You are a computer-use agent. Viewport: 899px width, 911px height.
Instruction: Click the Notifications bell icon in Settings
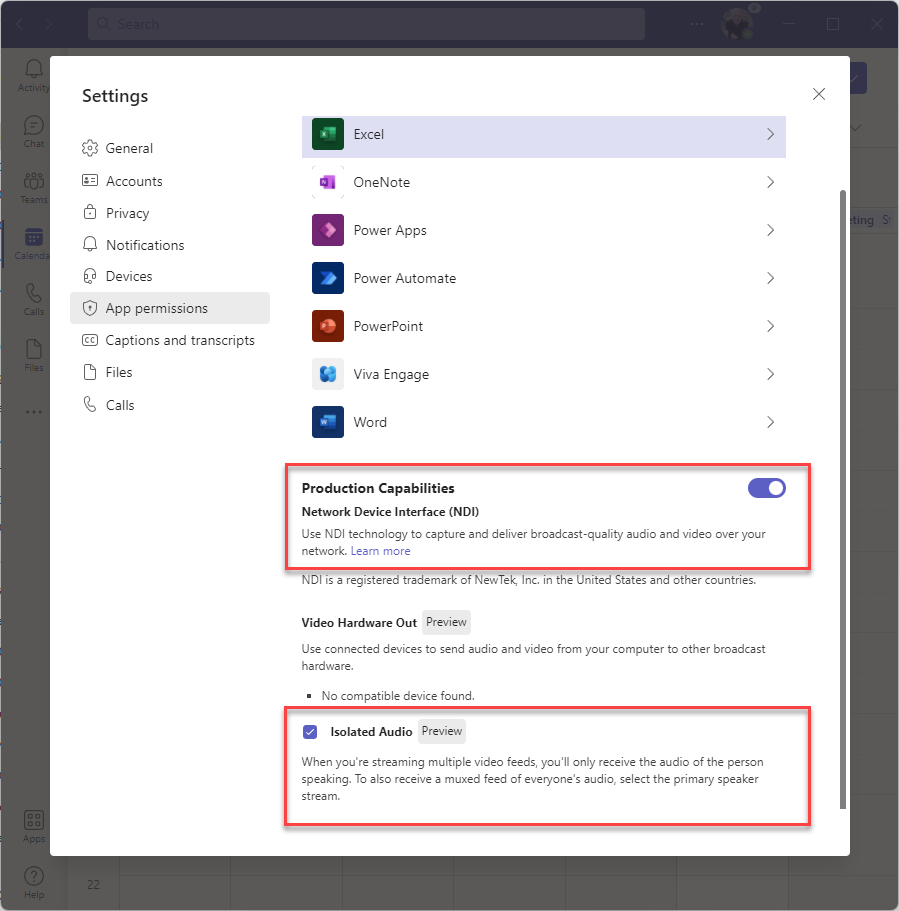tap(89, 245)
